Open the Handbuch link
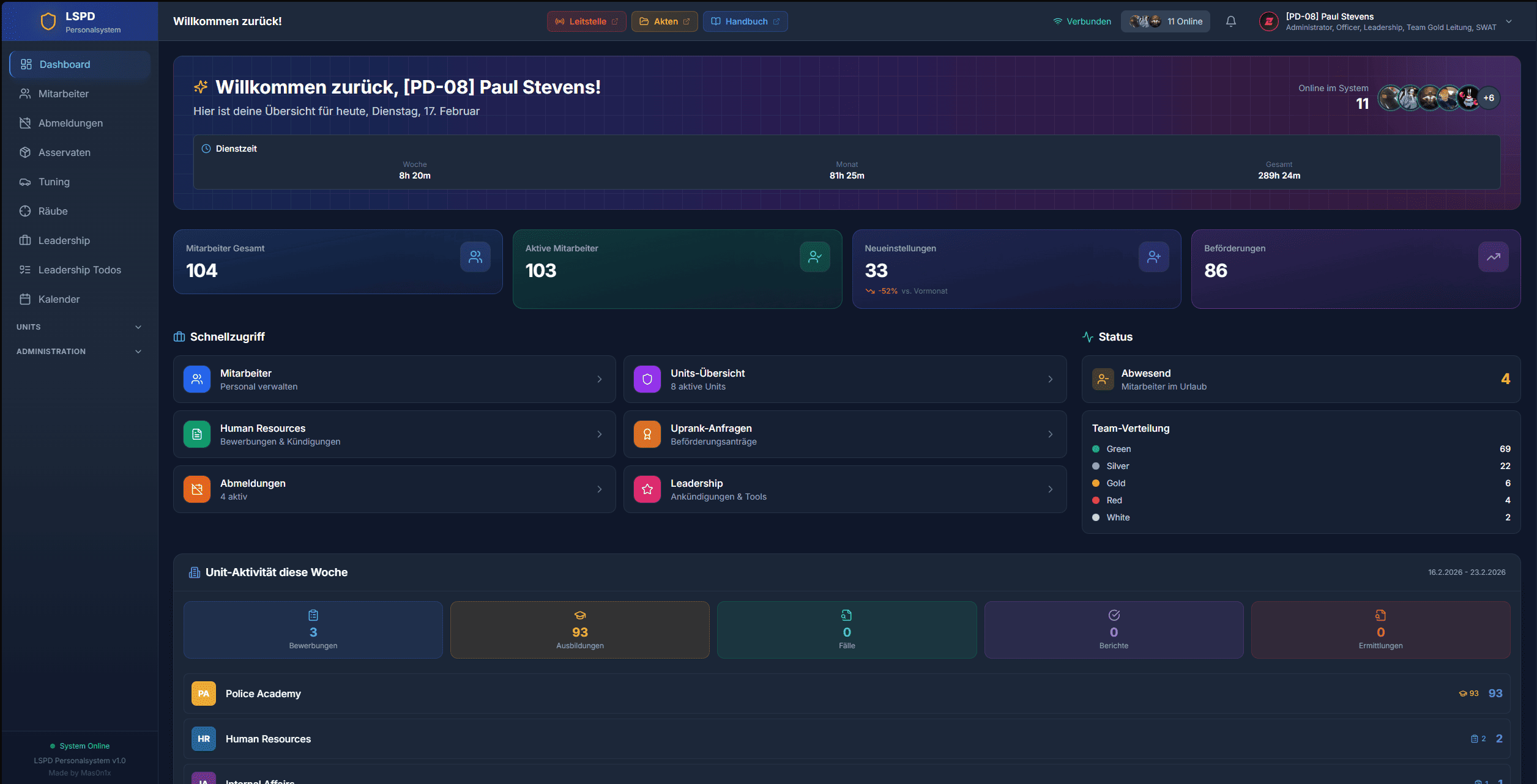The height and width of the screenshot is (784, 1537). 745,21
